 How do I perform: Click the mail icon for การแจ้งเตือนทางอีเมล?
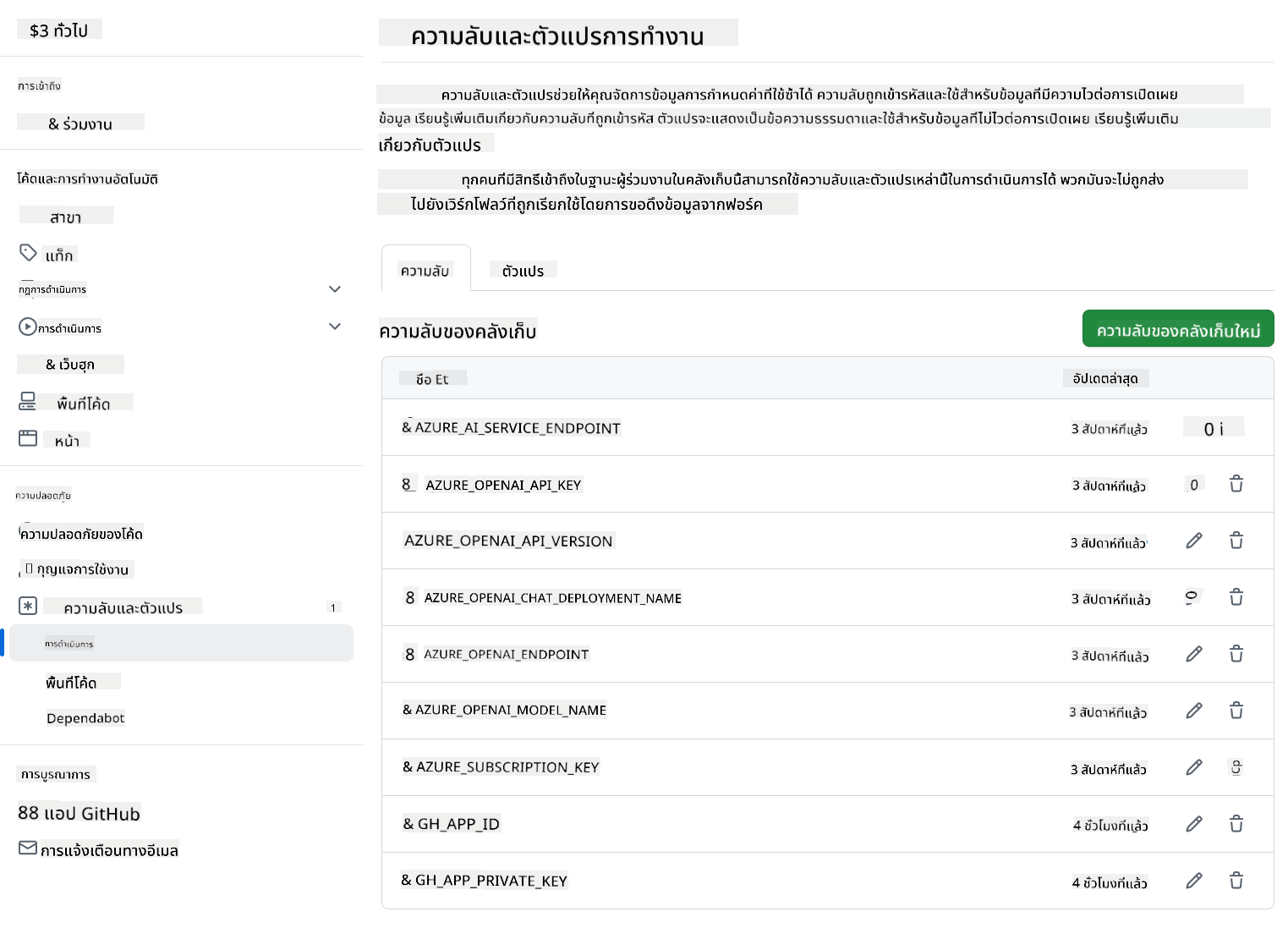pos(28,848)
